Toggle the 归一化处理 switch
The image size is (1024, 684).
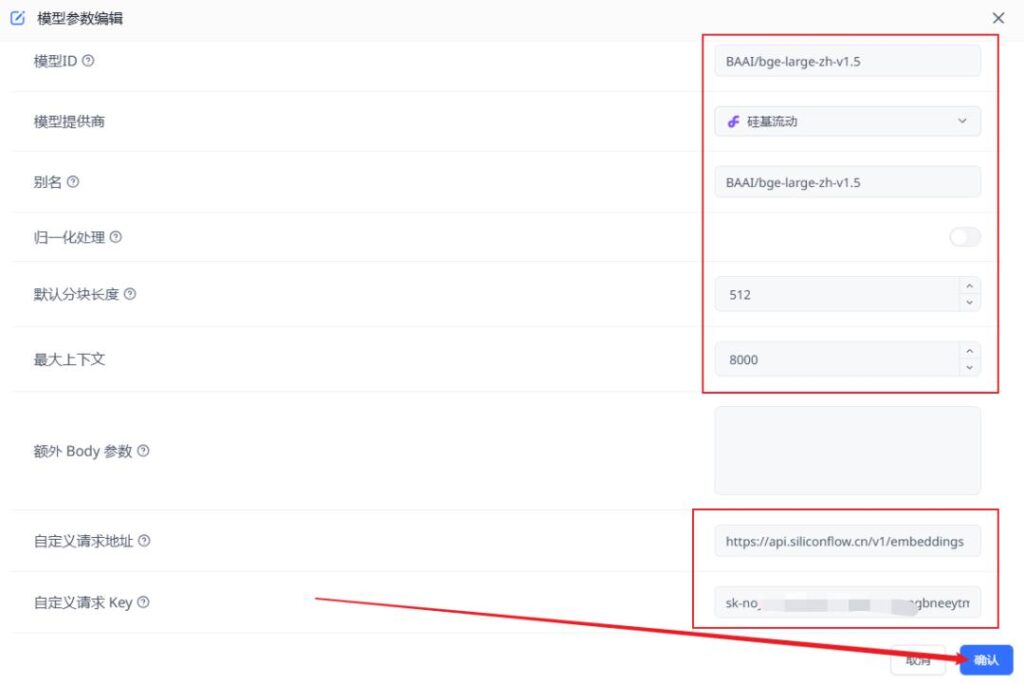click(964, 237)
